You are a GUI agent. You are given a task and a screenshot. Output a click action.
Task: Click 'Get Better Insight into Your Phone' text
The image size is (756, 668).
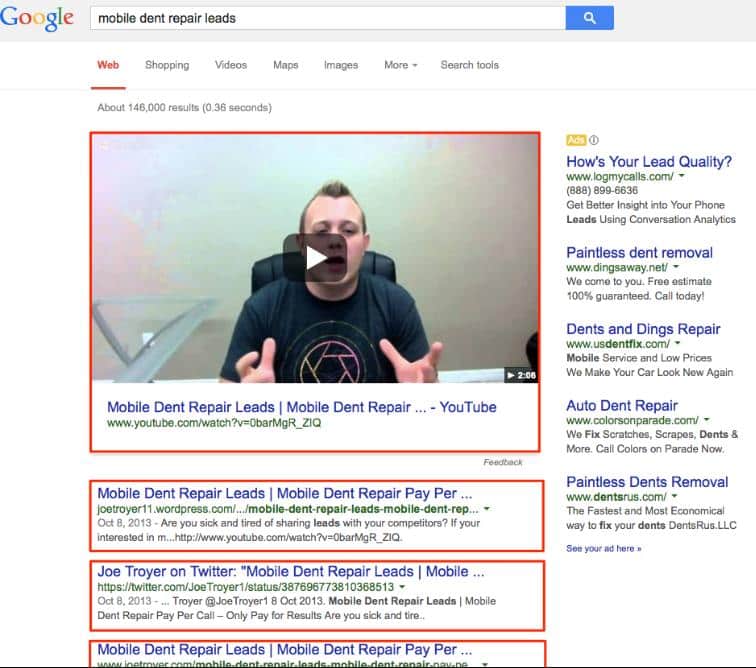pyautogui.click(x=645, y=205)
